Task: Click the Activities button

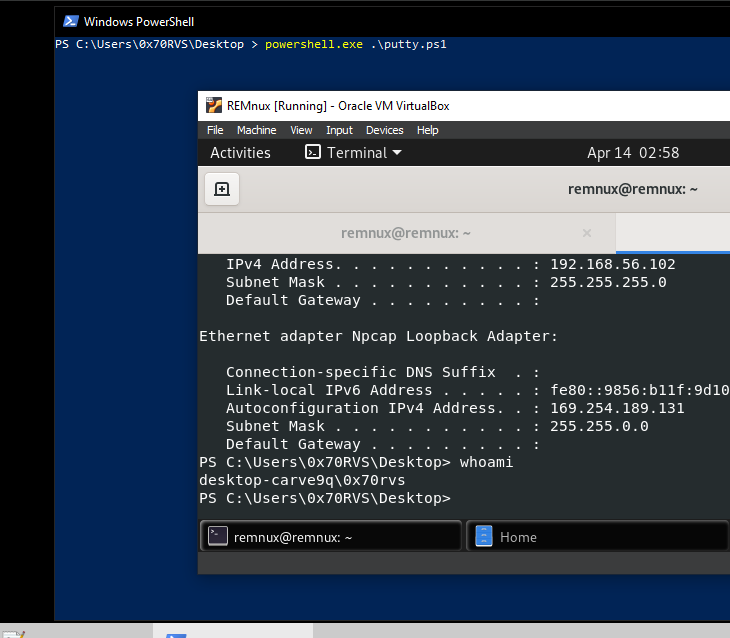Action: (x=240, y=153)
